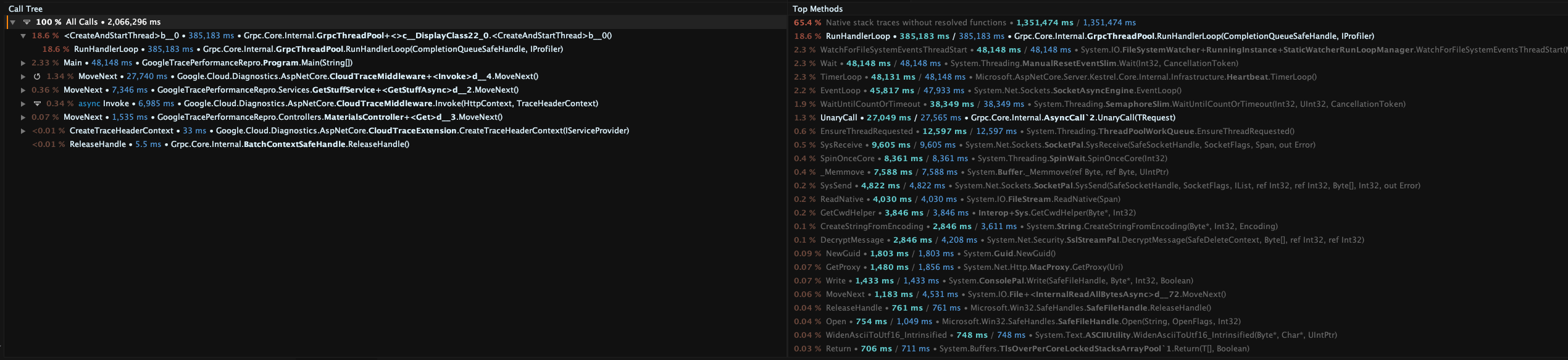Select CreateStringFromEncoding row
This screenshot has height=360, width=1568.
pos(1178,227)
